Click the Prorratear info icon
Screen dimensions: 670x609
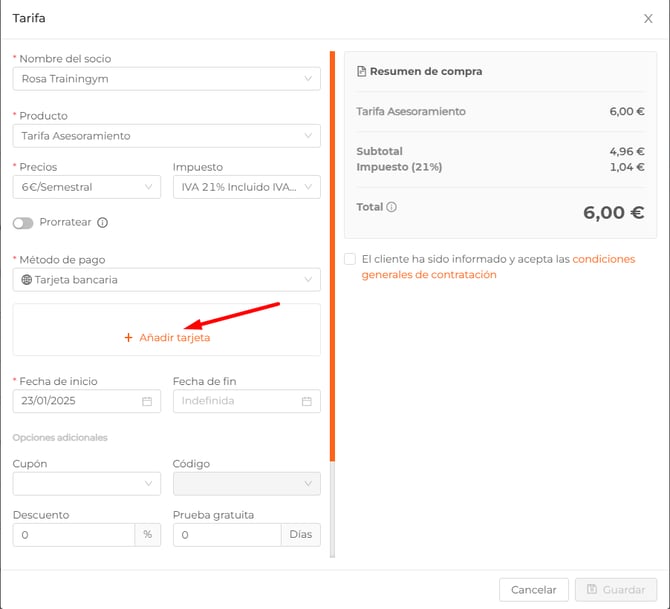pyautogui.click(x=102, y=223)
